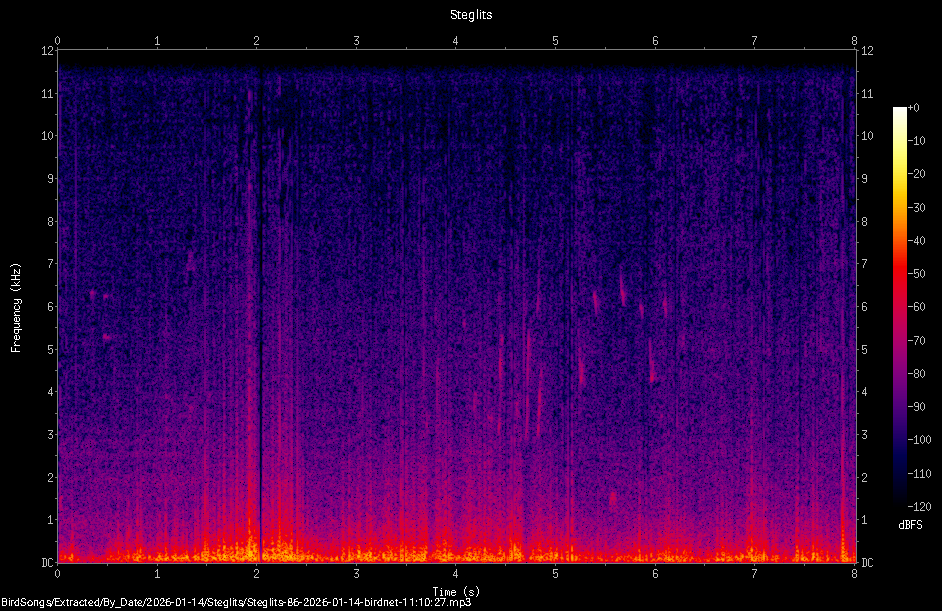Image resolution: width=942 pixels, height=611 pixels.
Task: Click the Time (s) axis label
Action: [x=456, y=592]
